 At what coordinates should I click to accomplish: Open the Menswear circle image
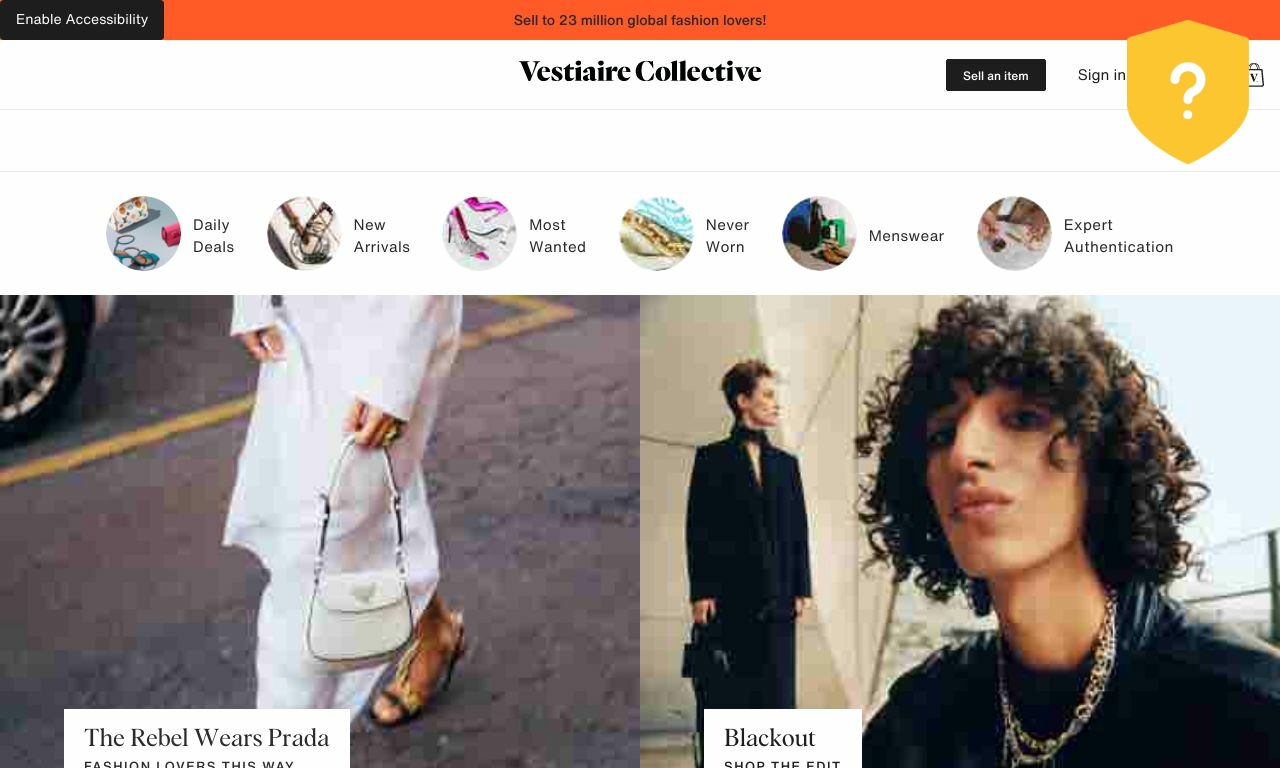pos(819,233)
